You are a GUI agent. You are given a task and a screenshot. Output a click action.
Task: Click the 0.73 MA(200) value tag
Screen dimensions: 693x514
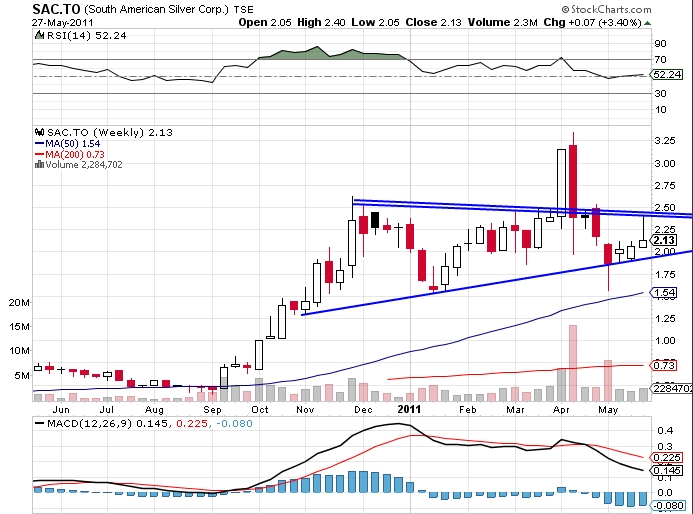click(664, 365)
